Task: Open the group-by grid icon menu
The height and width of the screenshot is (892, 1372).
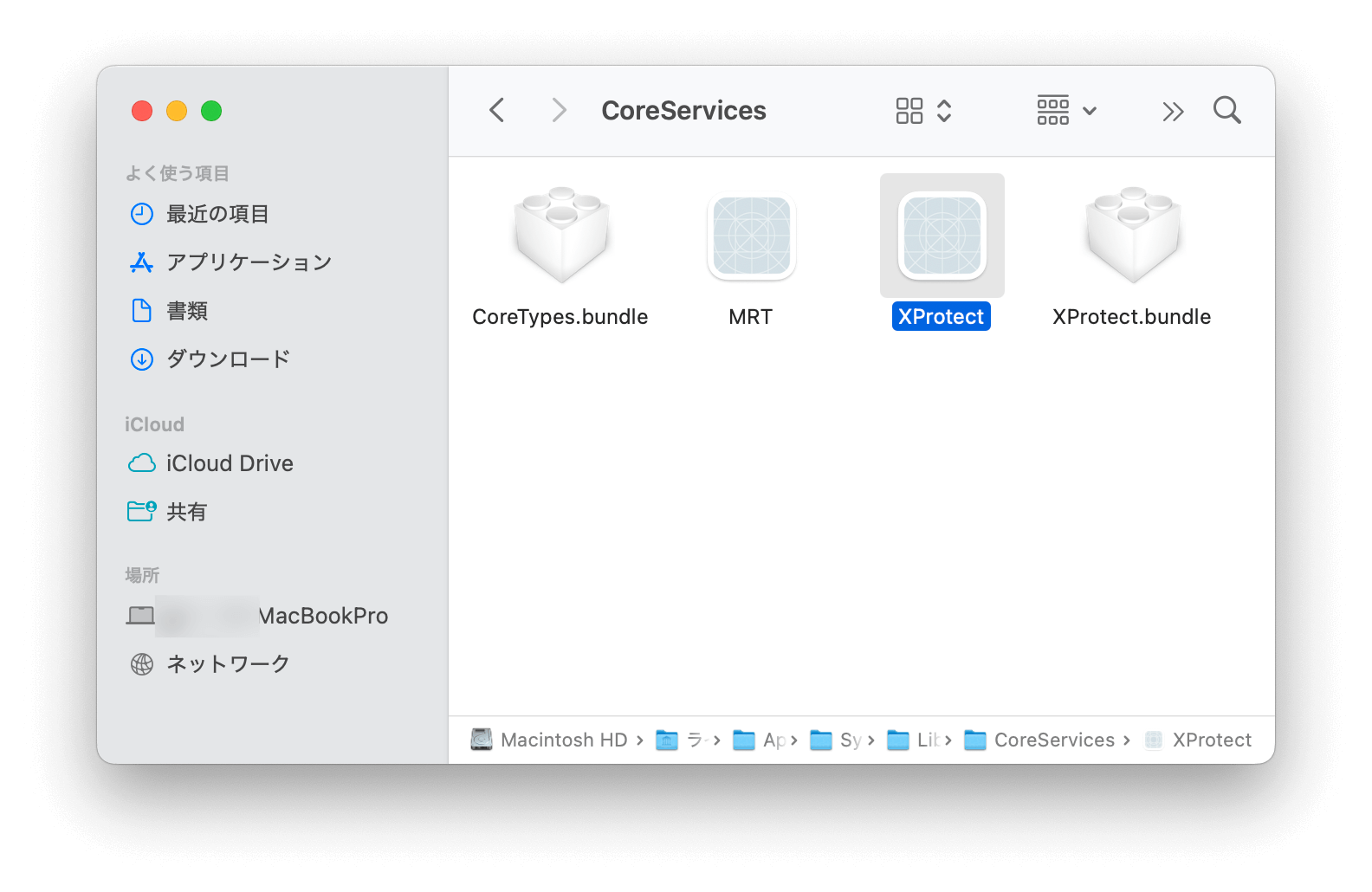Action: pyautogui.click(x=1053, y=110)
